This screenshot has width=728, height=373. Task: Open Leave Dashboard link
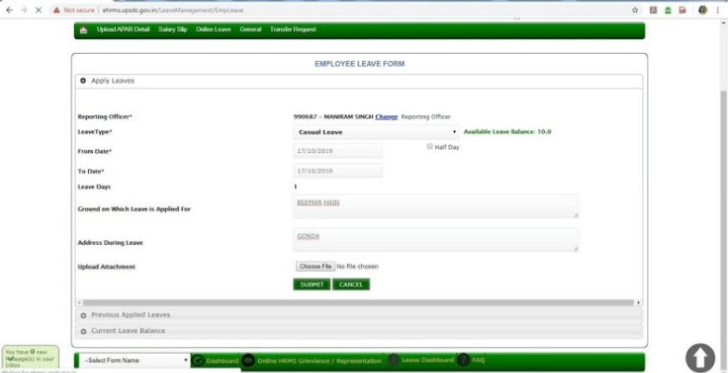(x=428, y=360)
